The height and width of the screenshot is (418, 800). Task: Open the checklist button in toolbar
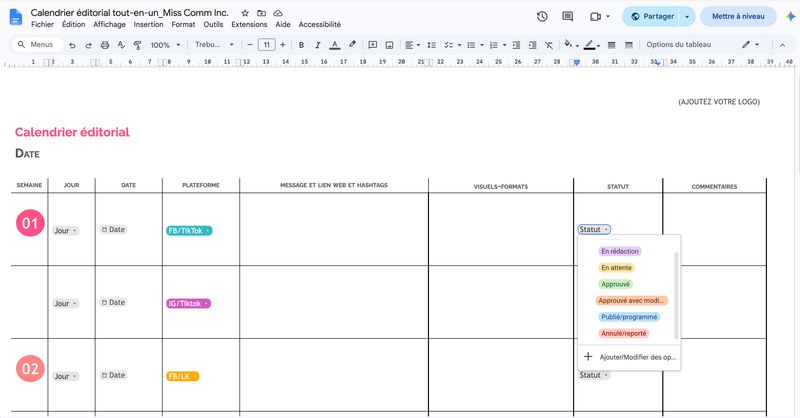(x=452, y=45)
